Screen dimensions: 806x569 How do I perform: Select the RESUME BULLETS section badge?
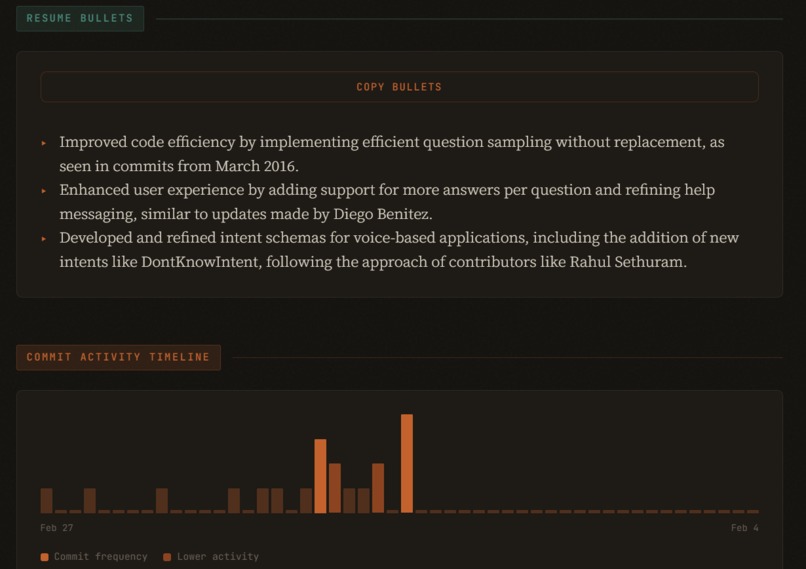tap(80, 19)
